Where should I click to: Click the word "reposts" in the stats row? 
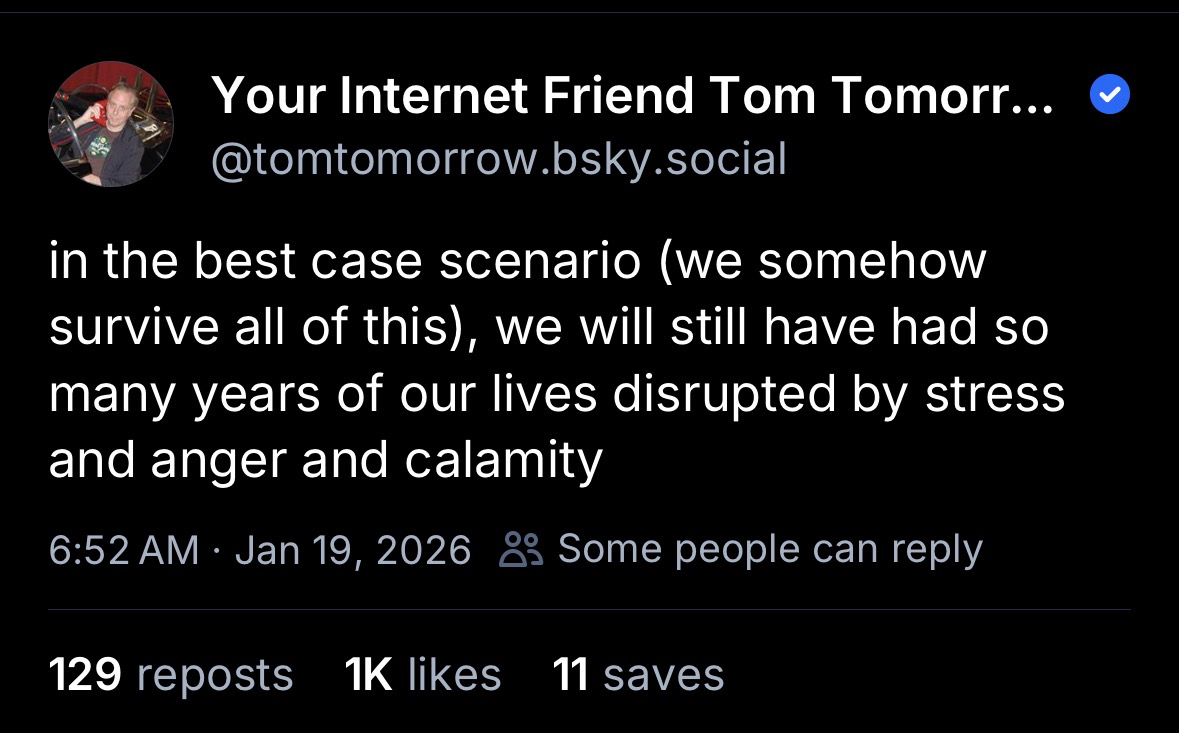[214, 676]
